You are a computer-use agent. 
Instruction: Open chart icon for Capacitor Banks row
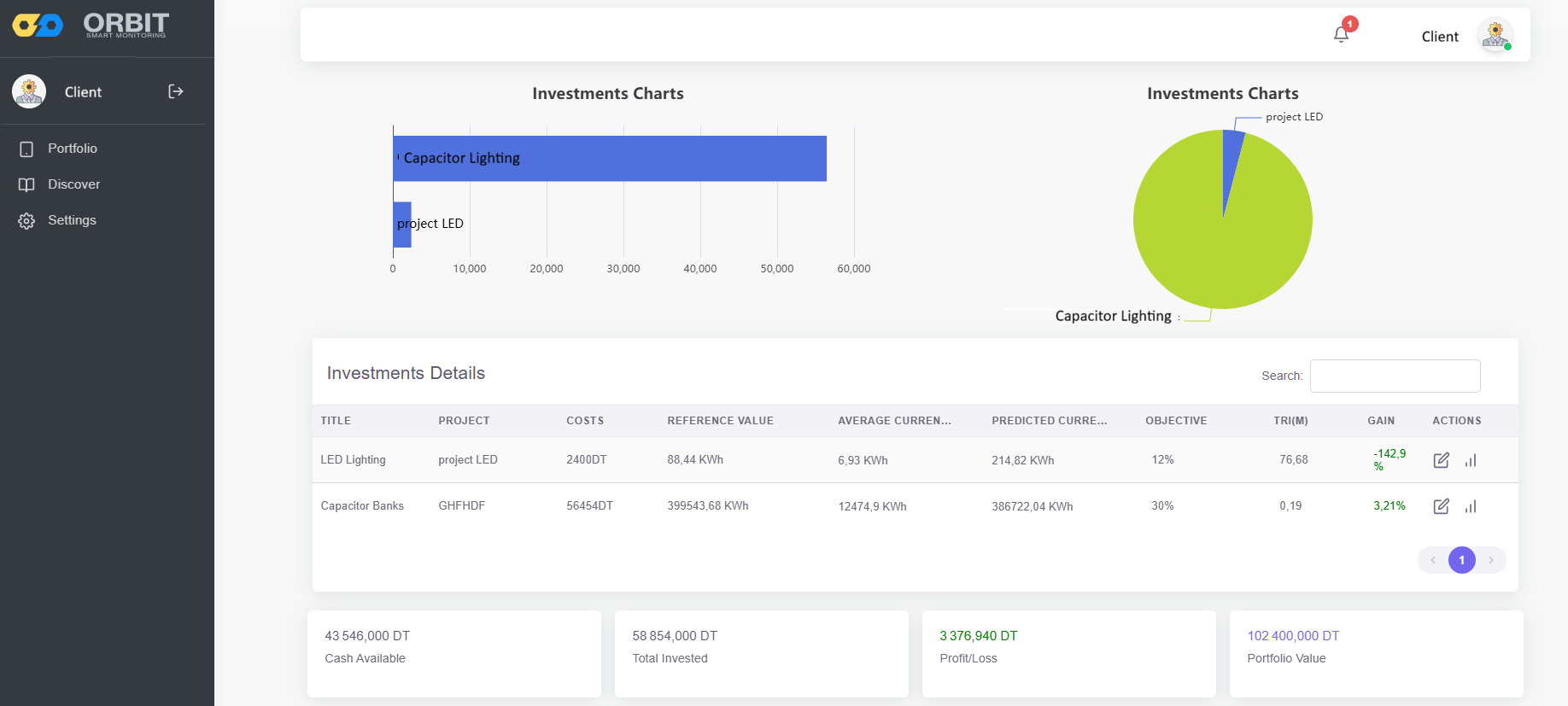[1471, 506]
